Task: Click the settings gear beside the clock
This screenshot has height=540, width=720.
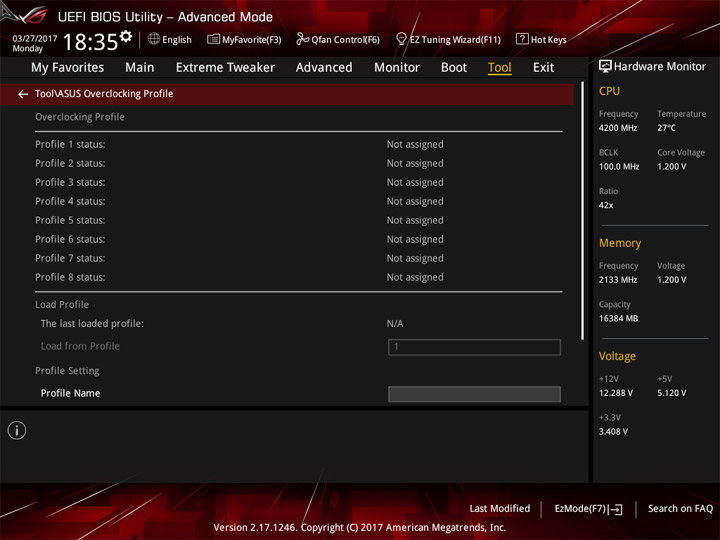Action: (x=126, y=36)
